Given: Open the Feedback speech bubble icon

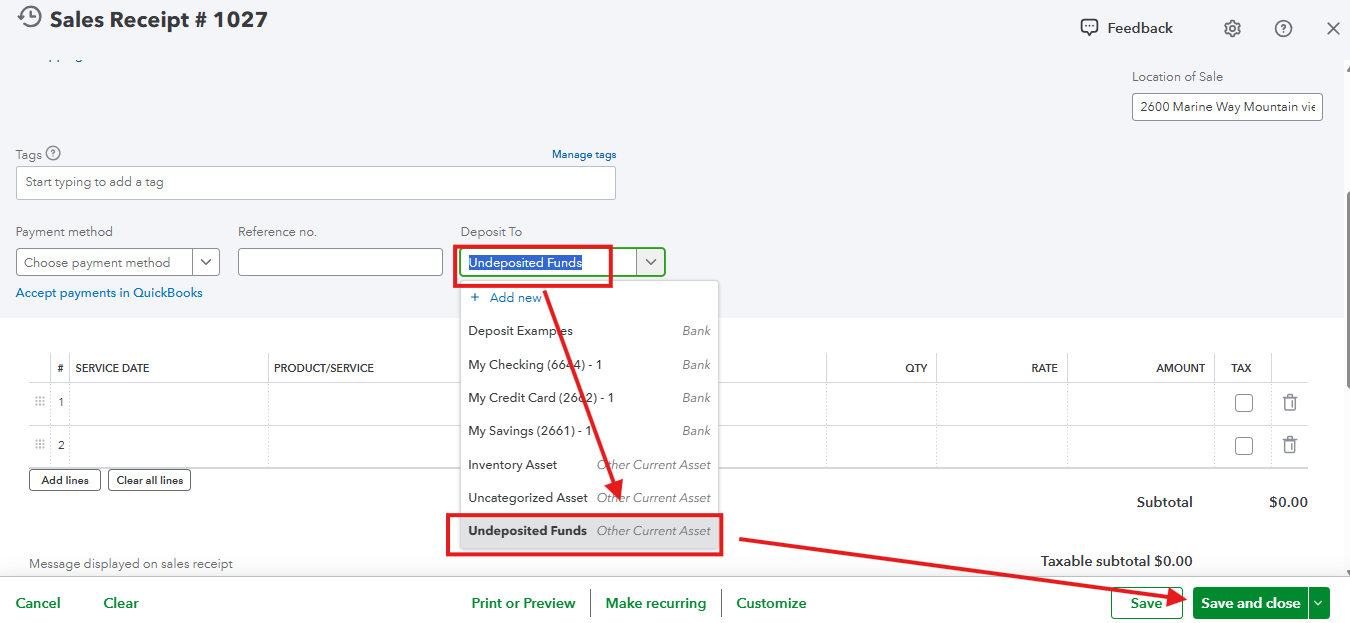Looking at the screenshot, I should pos(1090,28).
